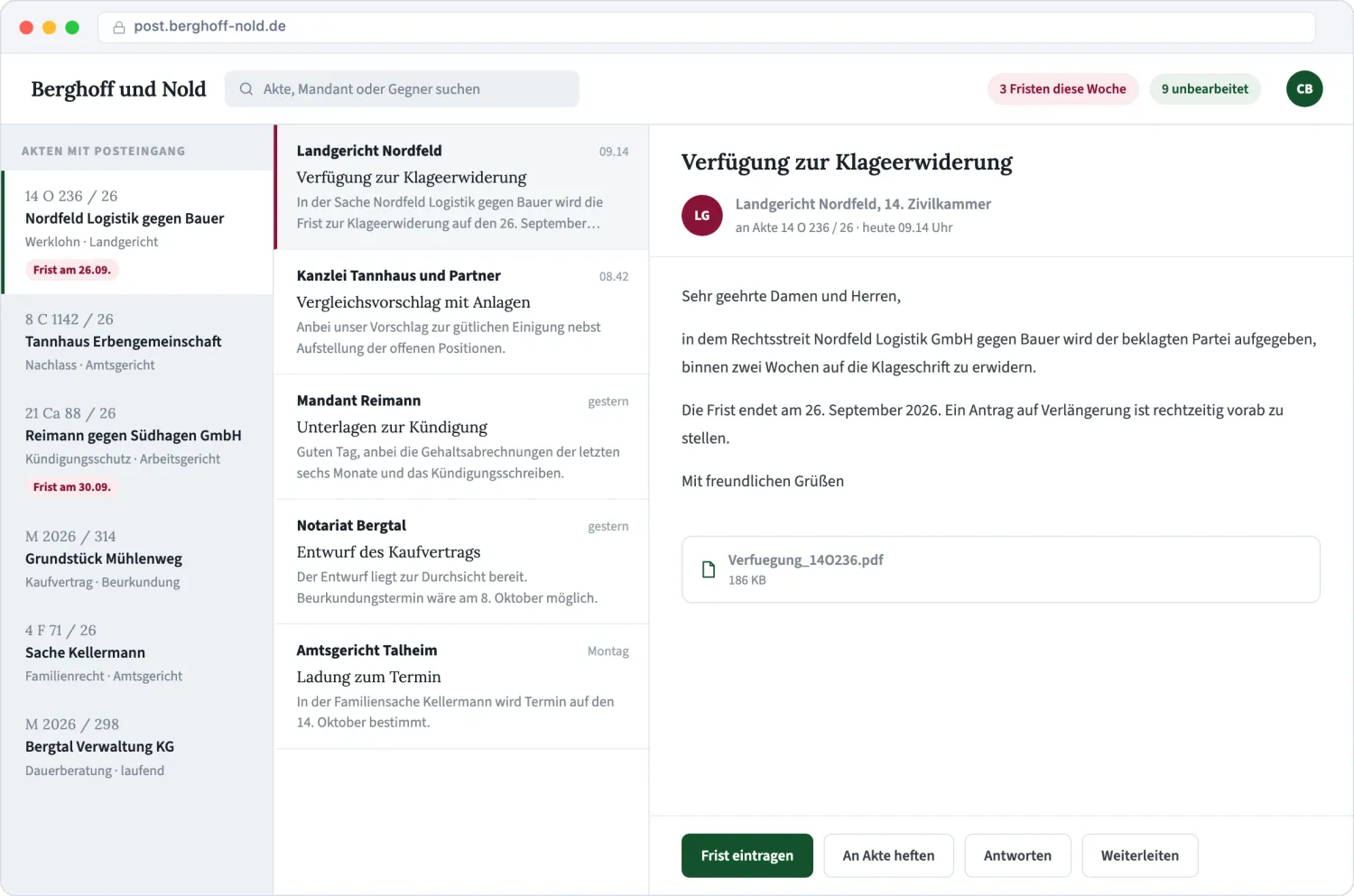Show the 9 unbearbeitet items
Viewport: 1354px width, 896px height.
(1204, 88)
